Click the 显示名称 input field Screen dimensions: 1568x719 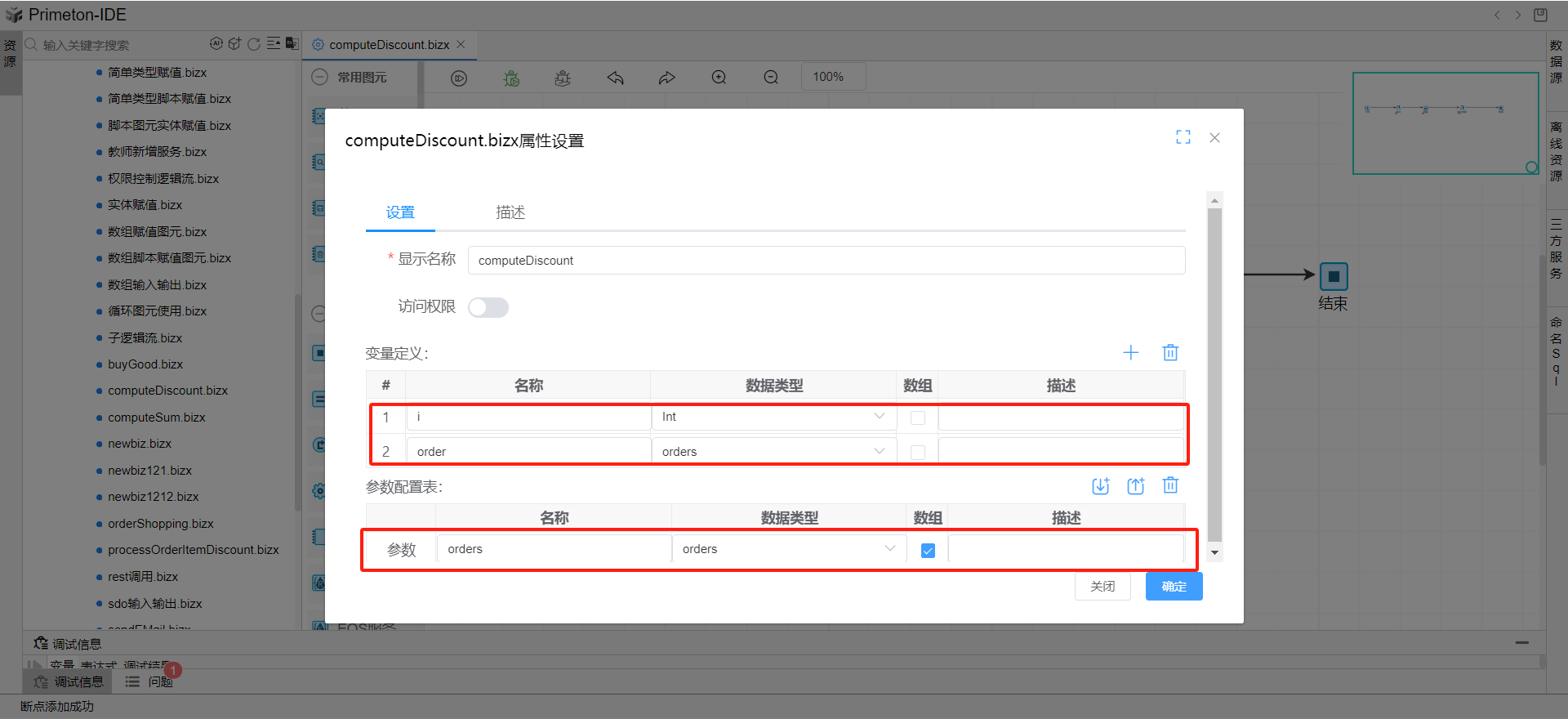826,261
